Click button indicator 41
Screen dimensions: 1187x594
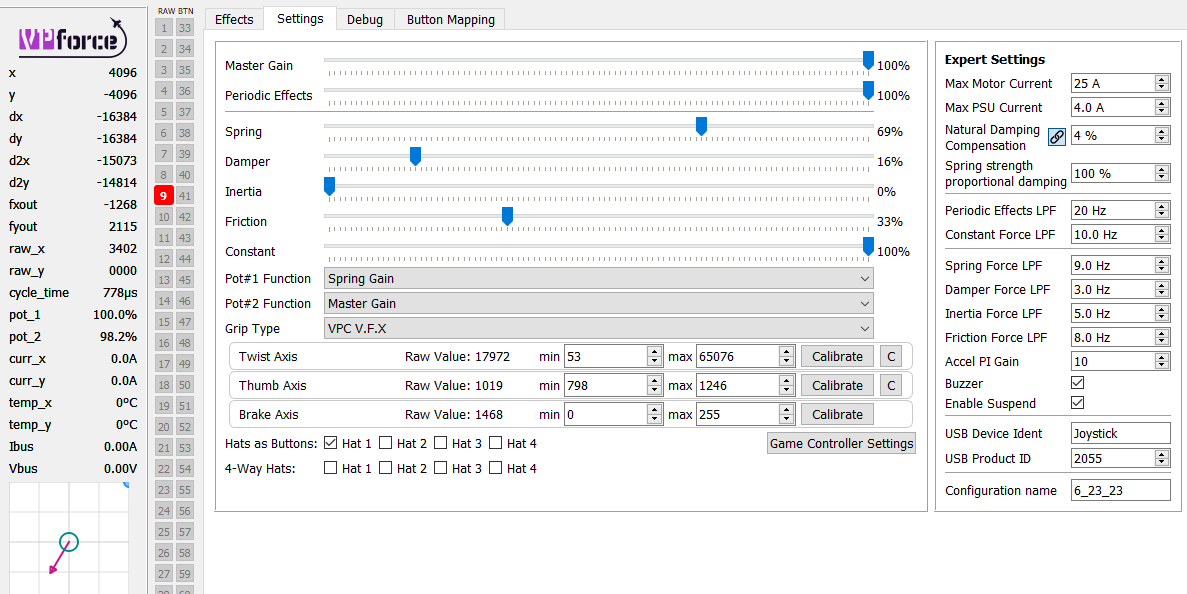[x=185, y=196]
